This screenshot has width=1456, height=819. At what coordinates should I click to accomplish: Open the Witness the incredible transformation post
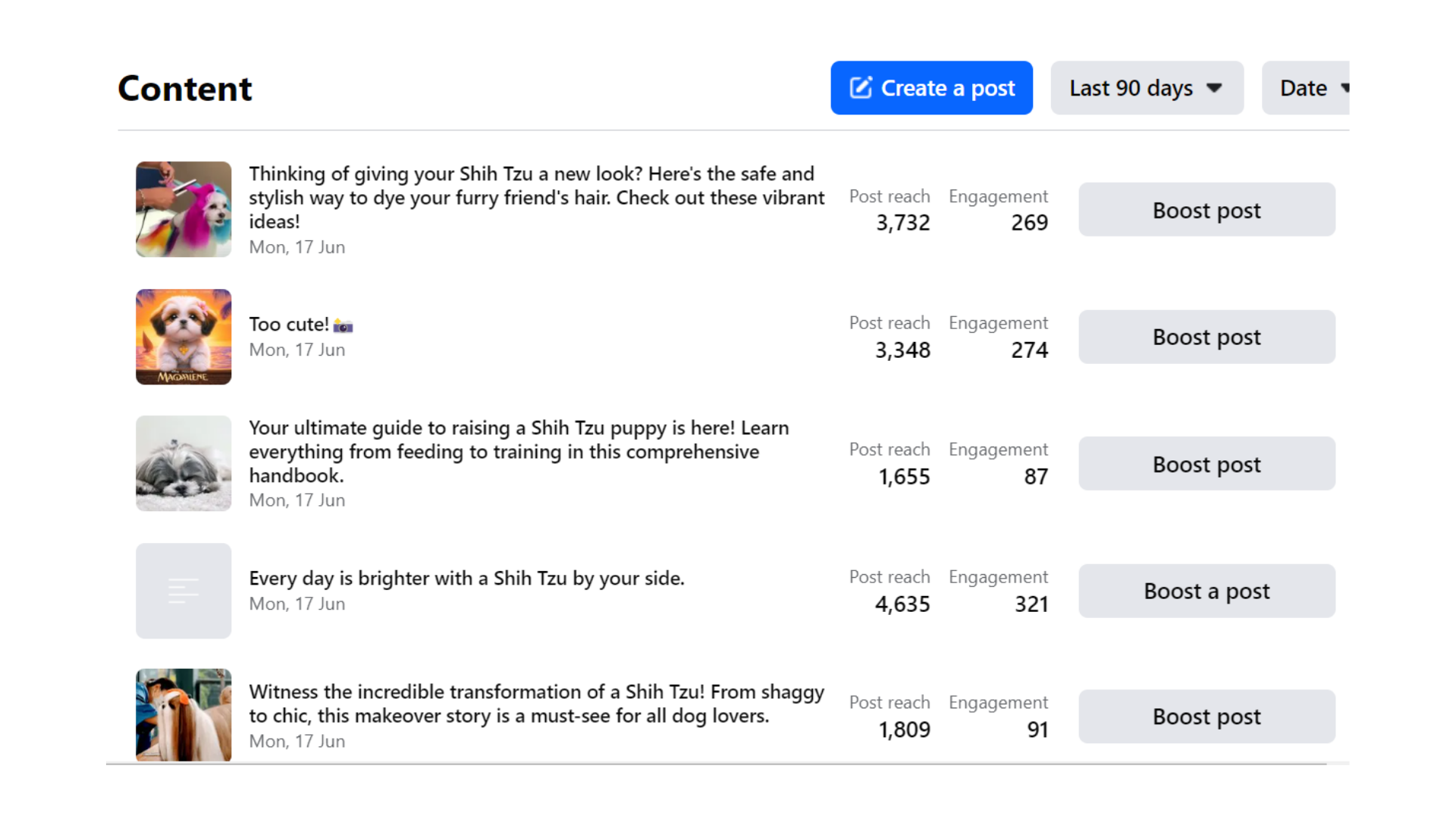coord(535,704)
